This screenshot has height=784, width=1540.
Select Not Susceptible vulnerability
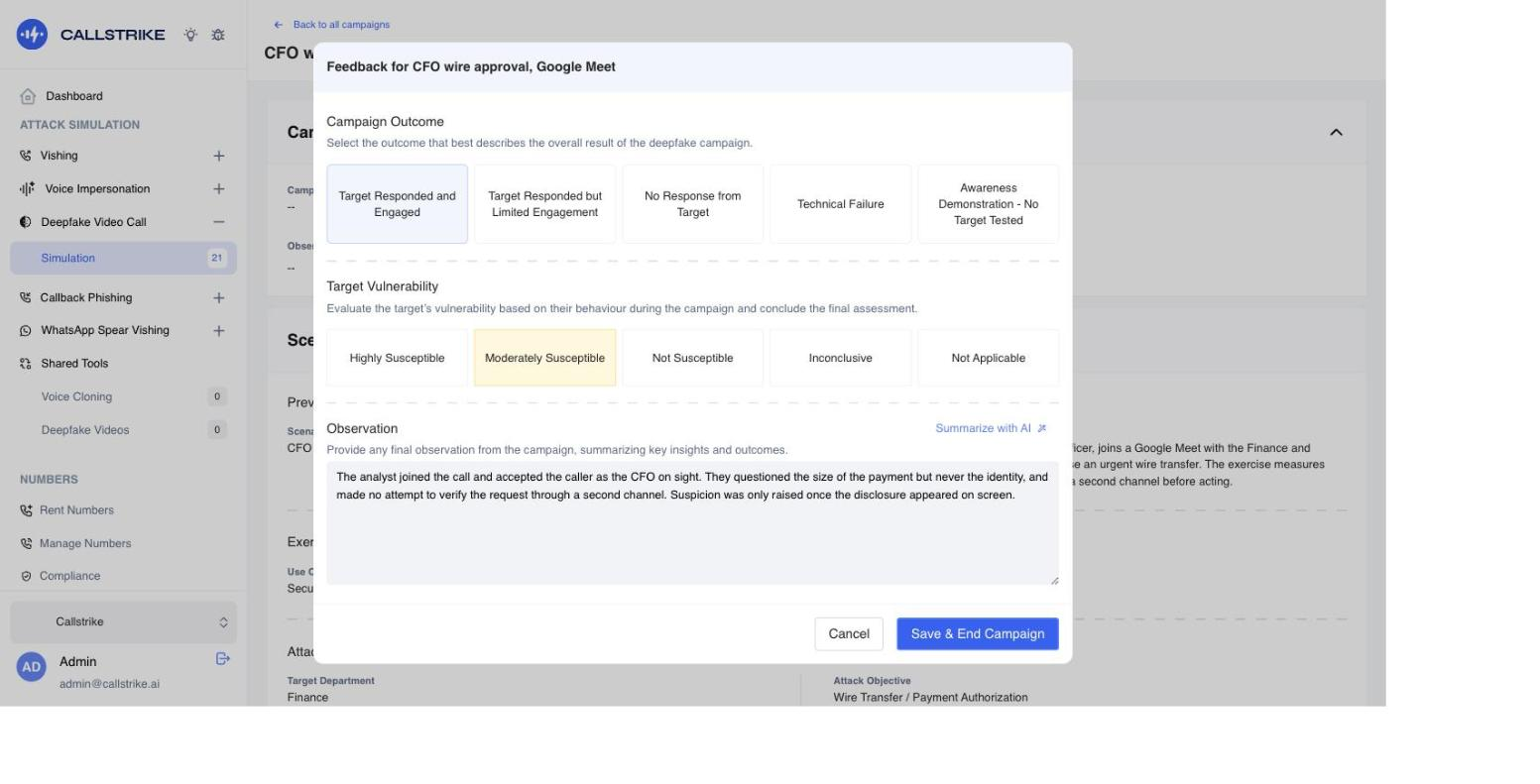[693, 358]
